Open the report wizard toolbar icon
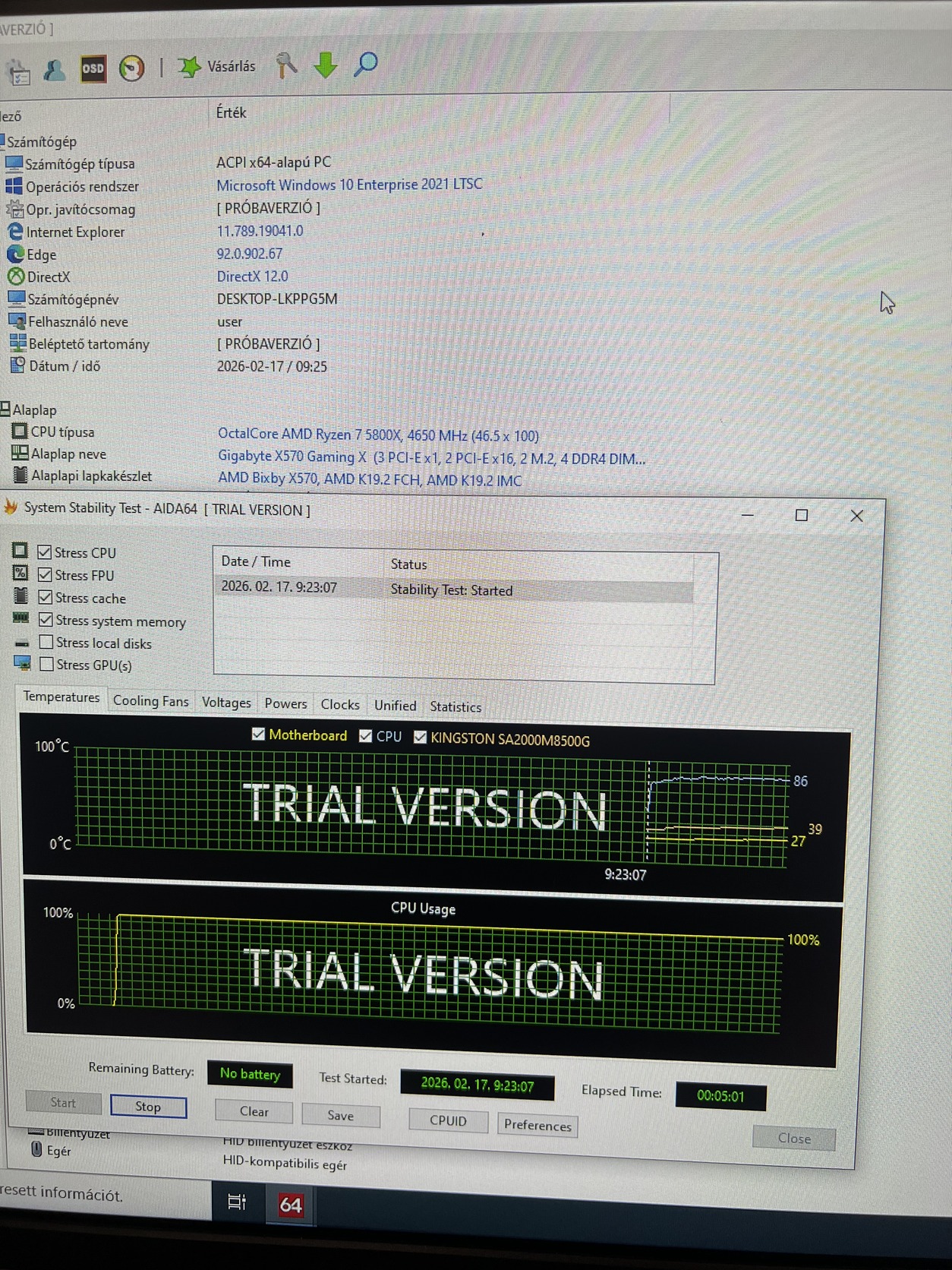Viewport: 952px width, 1270px height. coord(18,73)
